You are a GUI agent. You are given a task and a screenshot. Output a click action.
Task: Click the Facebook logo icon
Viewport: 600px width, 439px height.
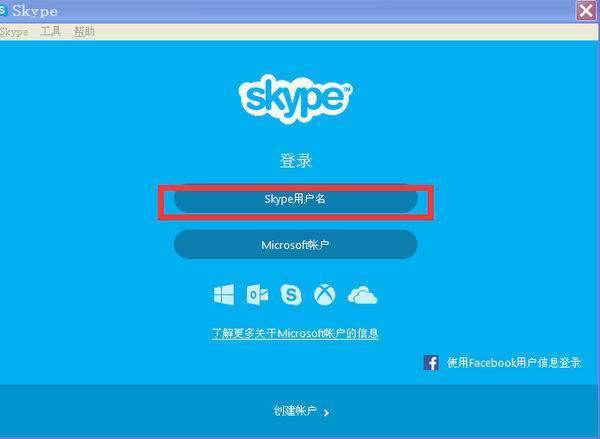(431, 362)
